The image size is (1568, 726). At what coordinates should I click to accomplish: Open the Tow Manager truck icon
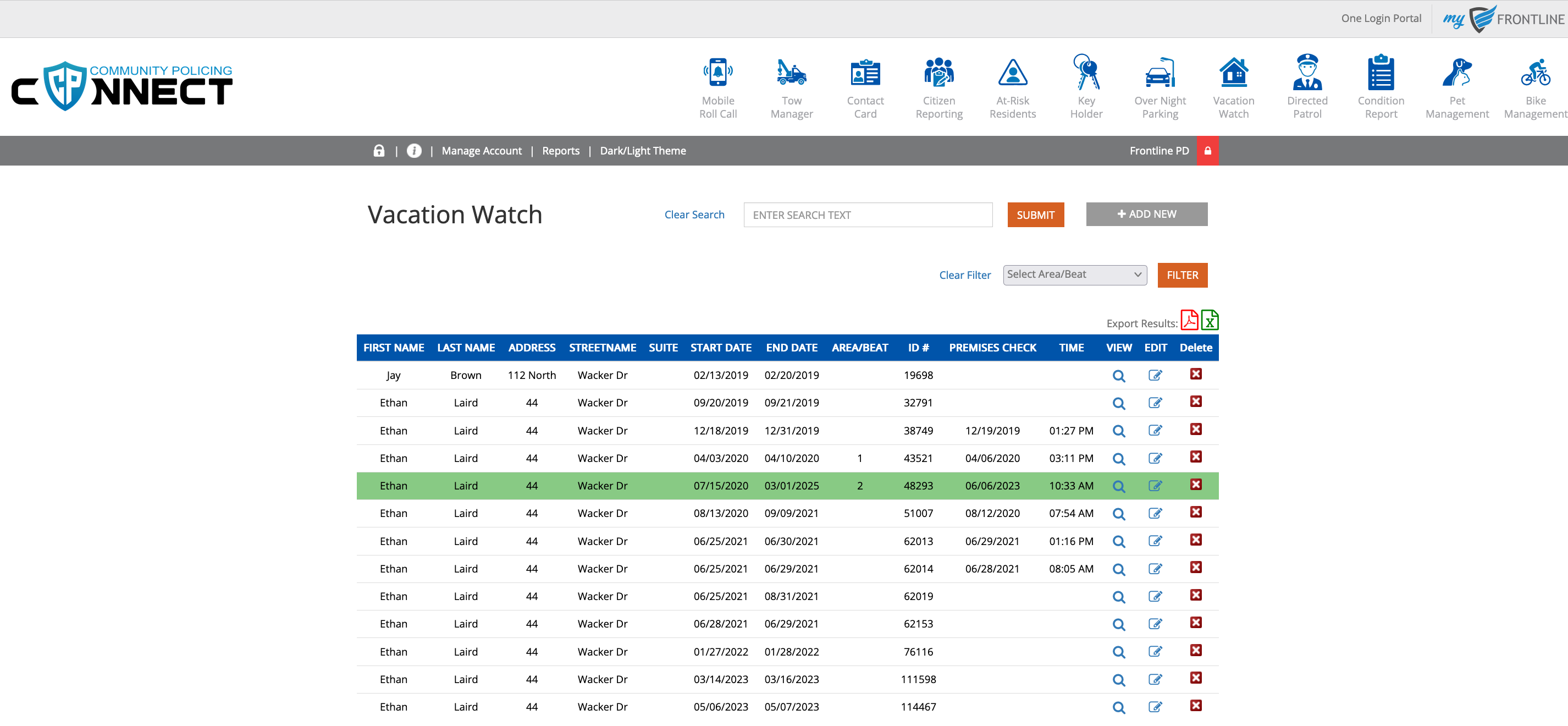pos(791,73)
